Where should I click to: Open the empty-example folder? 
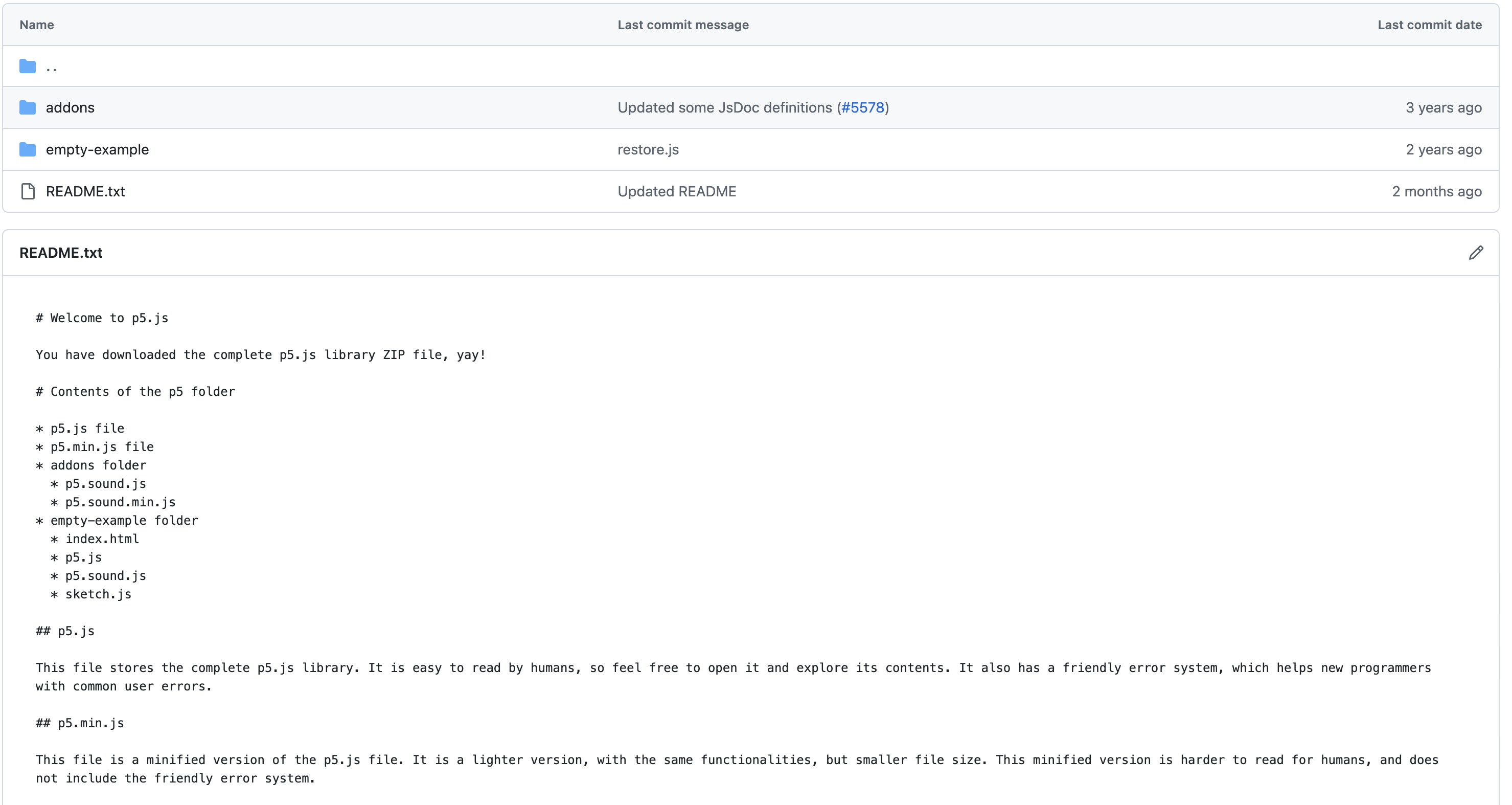click(x=97, y=150)
